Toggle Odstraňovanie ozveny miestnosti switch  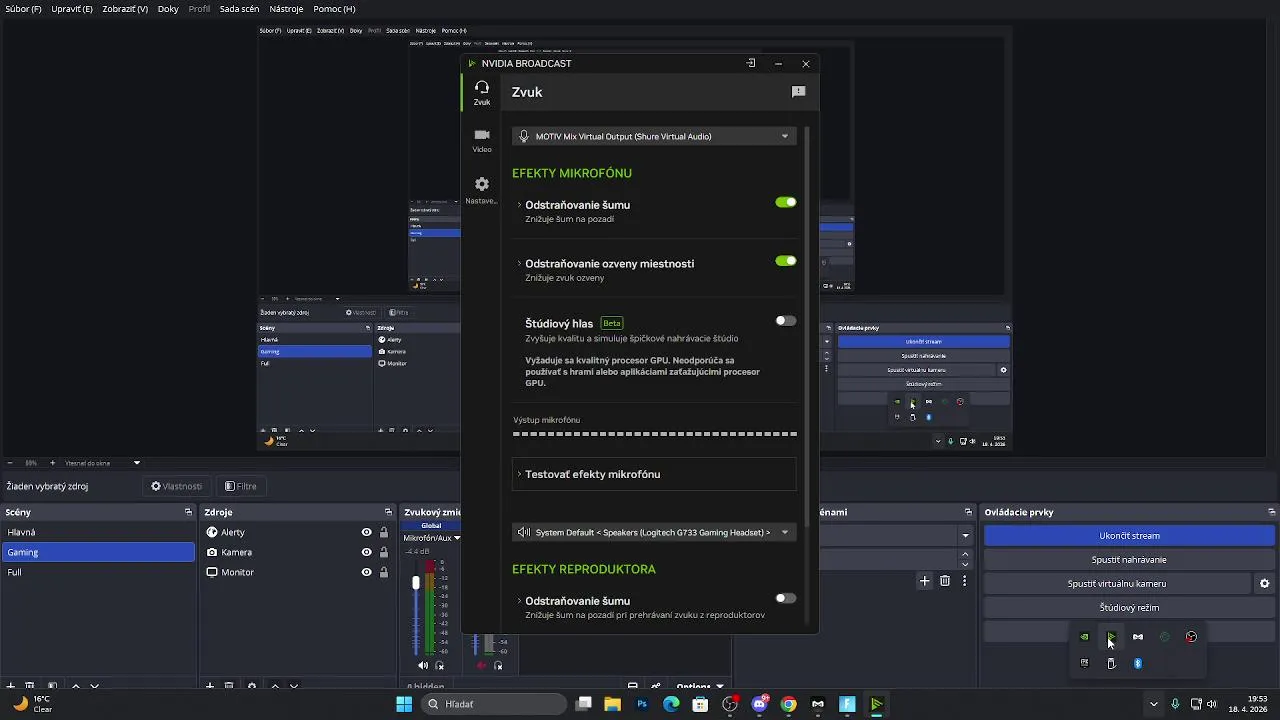pyautogui.click(x=786, y=261)
